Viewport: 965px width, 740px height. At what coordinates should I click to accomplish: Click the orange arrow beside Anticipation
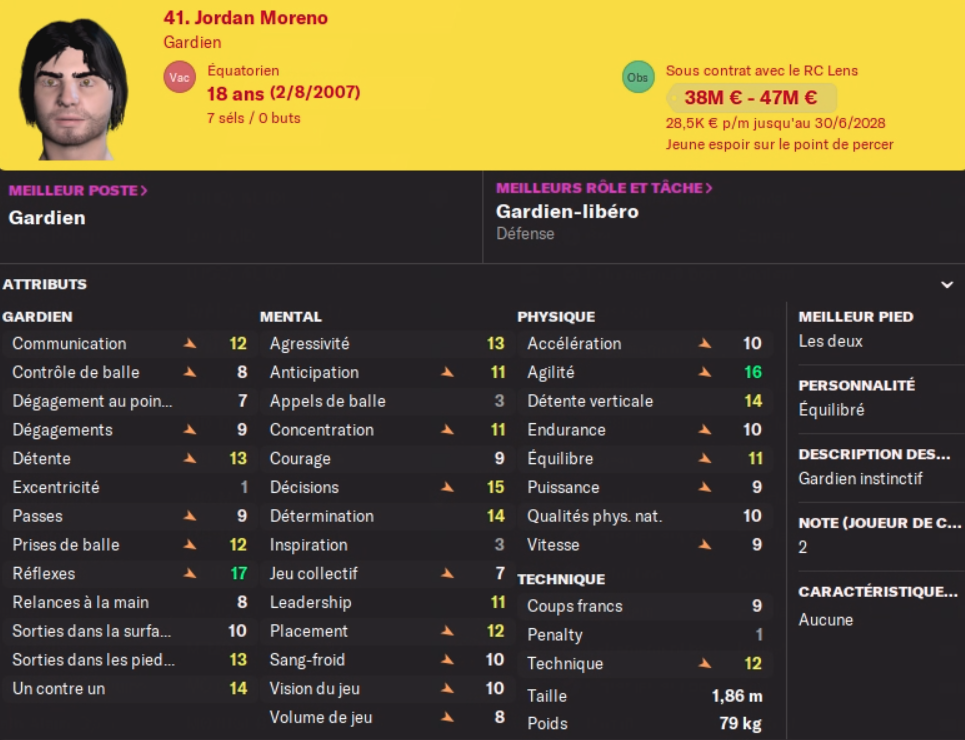[x=447, y=373]
